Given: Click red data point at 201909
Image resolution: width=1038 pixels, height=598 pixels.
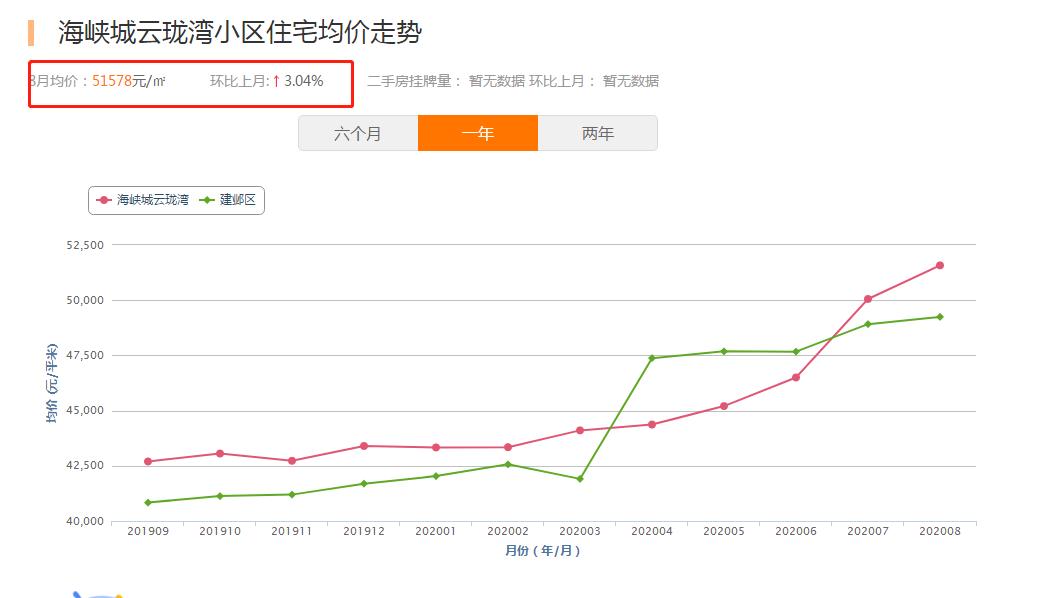Looking at the screenshot, I should coord(148,462).
